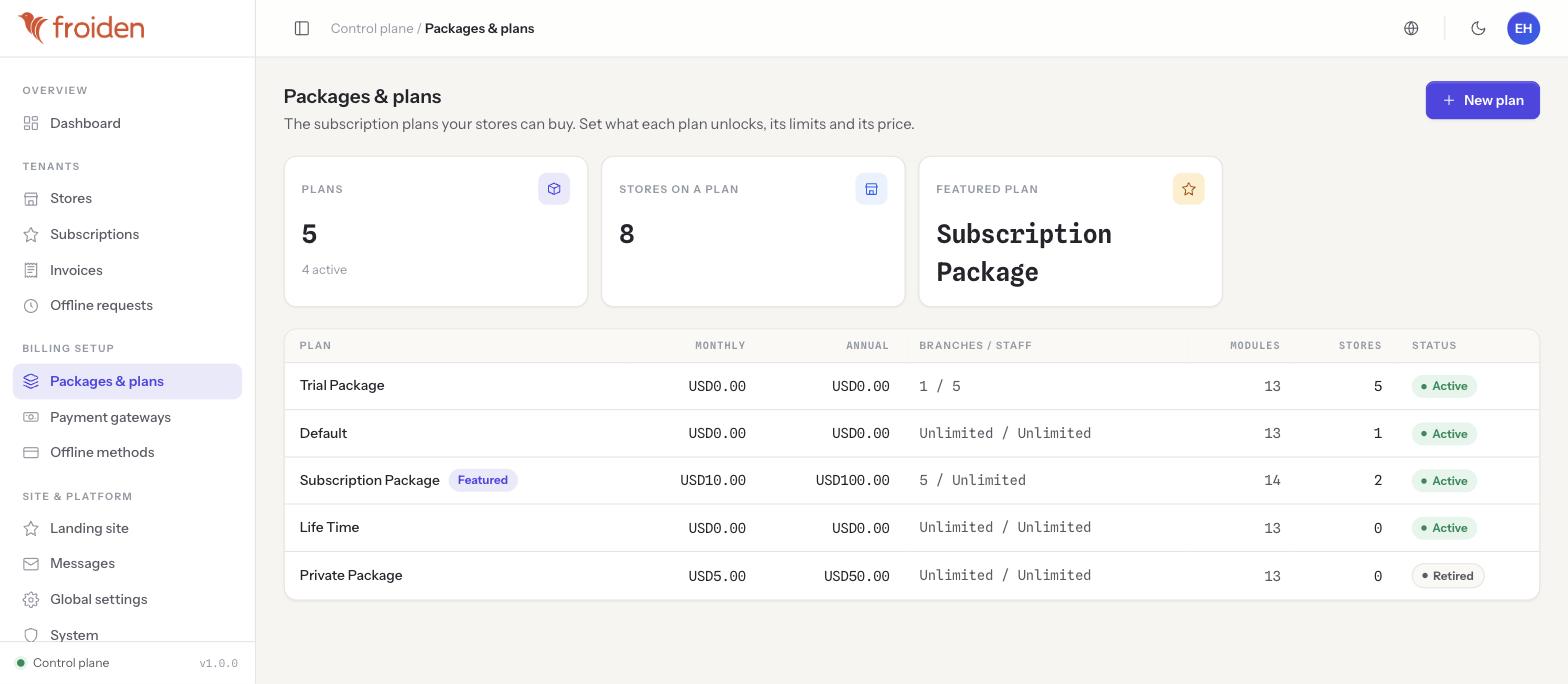Image resolution: width=1568 pixels, height=684 pixels.
Task: Select Payment gateways in Billing setup
Action: pos(127,417)
